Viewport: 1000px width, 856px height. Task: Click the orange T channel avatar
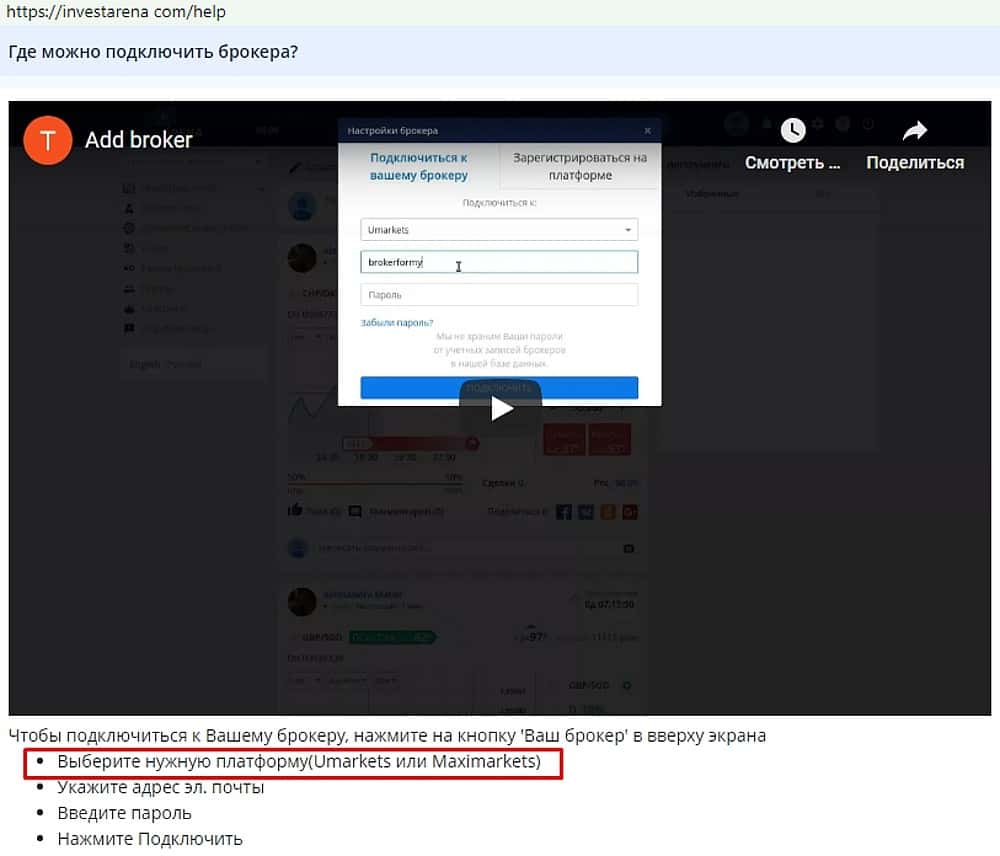point(47,140)
